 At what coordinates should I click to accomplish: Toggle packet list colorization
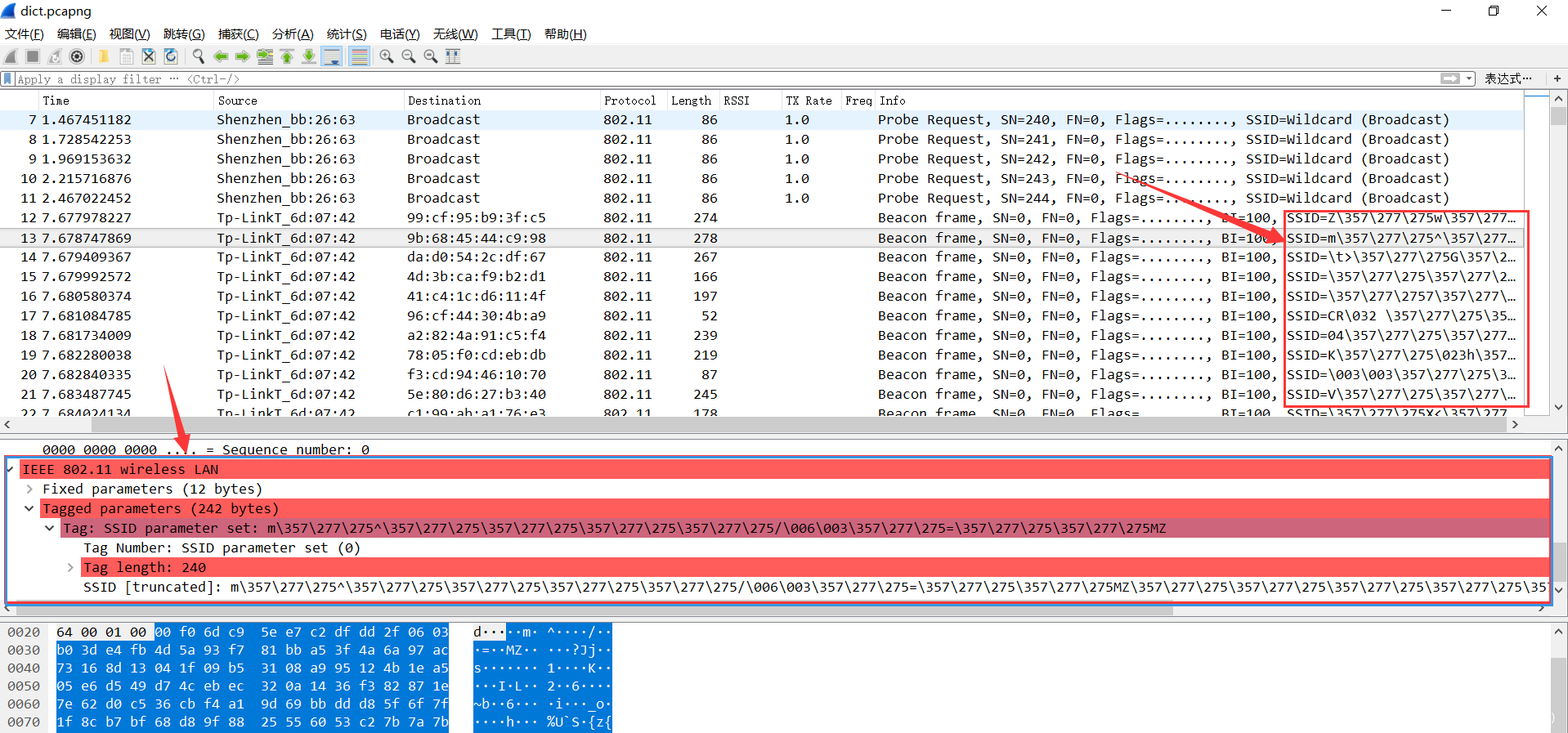(358, 56)
